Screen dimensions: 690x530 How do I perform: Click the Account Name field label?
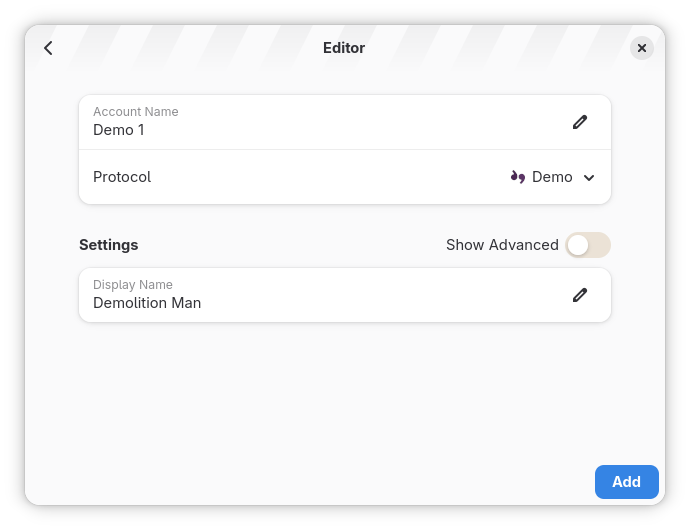click(136, 112)
